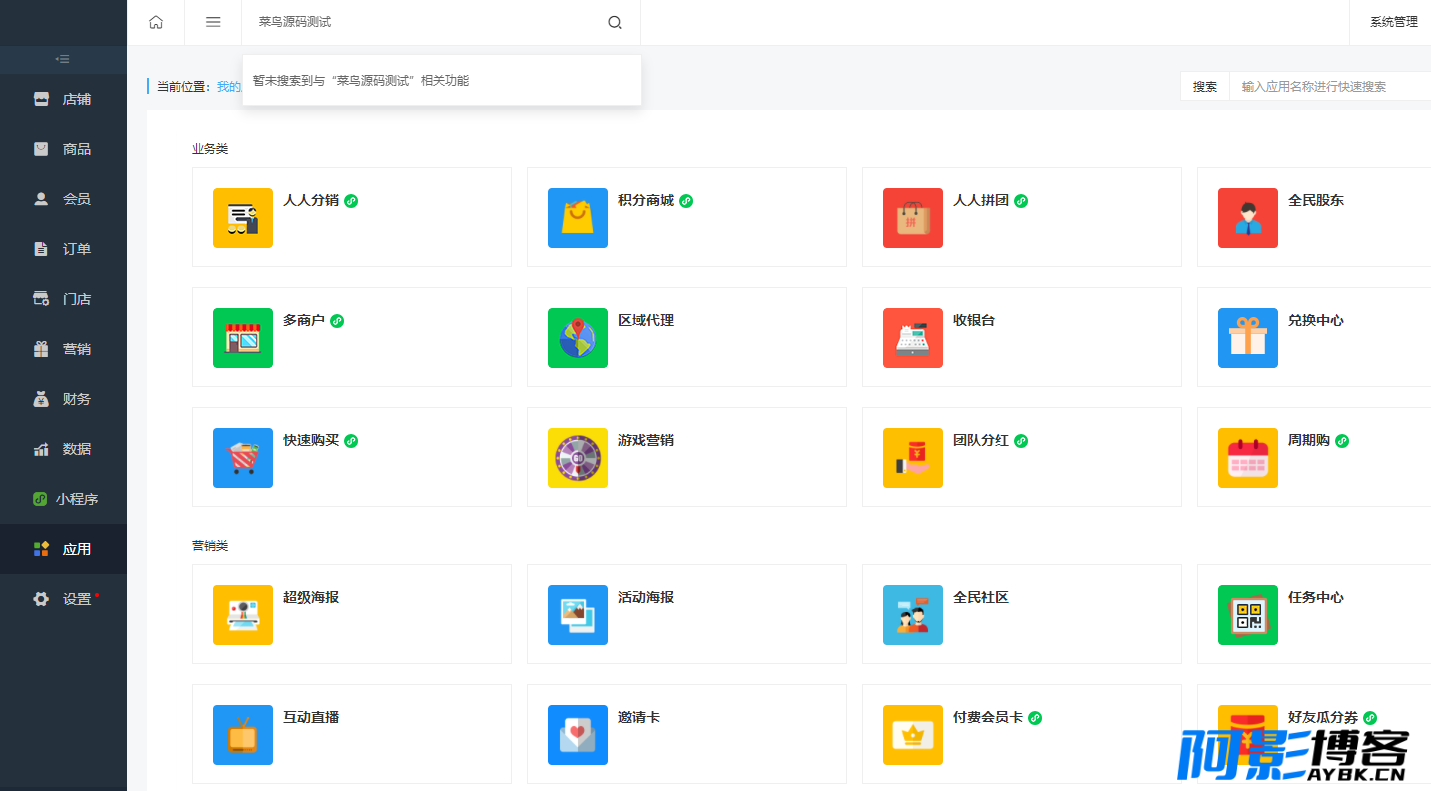Image resolution: width=1431 pixels, height=791 pixels.
Task: Click the 区域代理 app title
Action: coord(646,320)
